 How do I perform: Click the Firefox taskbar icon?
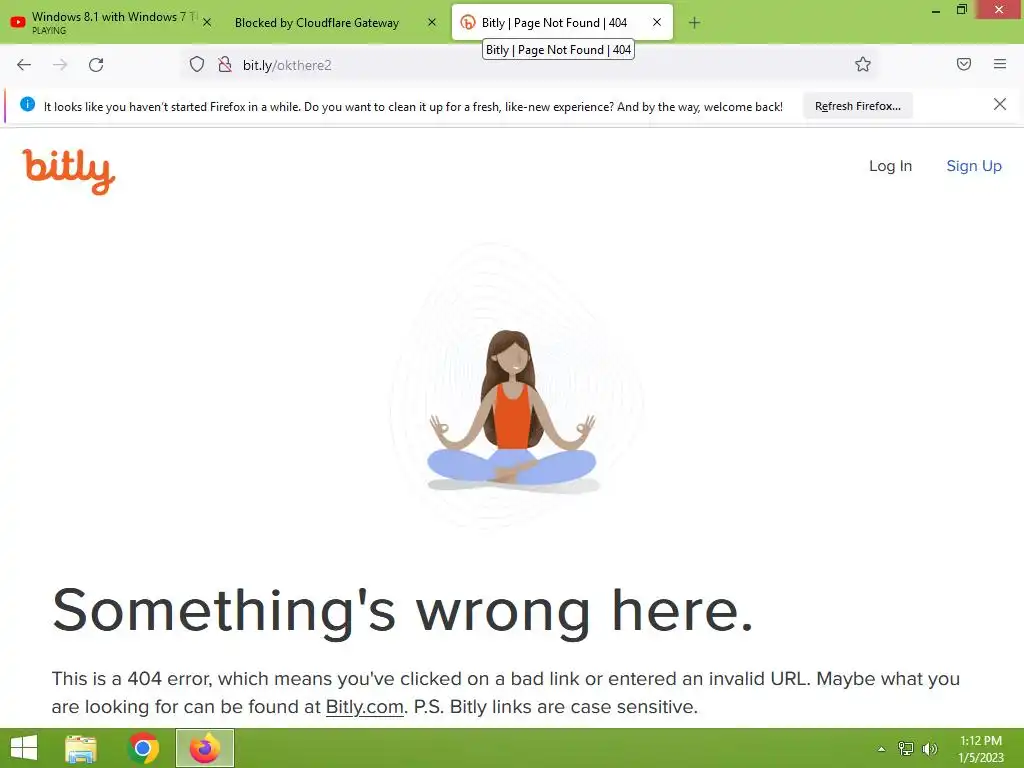pos(205,748)
